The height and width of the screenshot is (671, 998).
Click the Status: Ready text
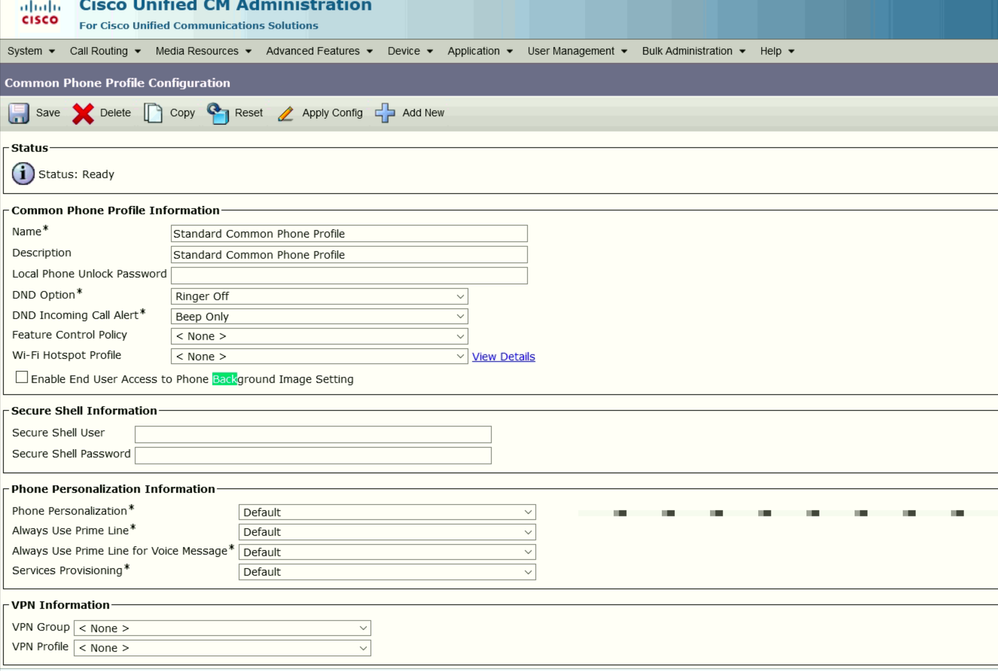(76, 174)
